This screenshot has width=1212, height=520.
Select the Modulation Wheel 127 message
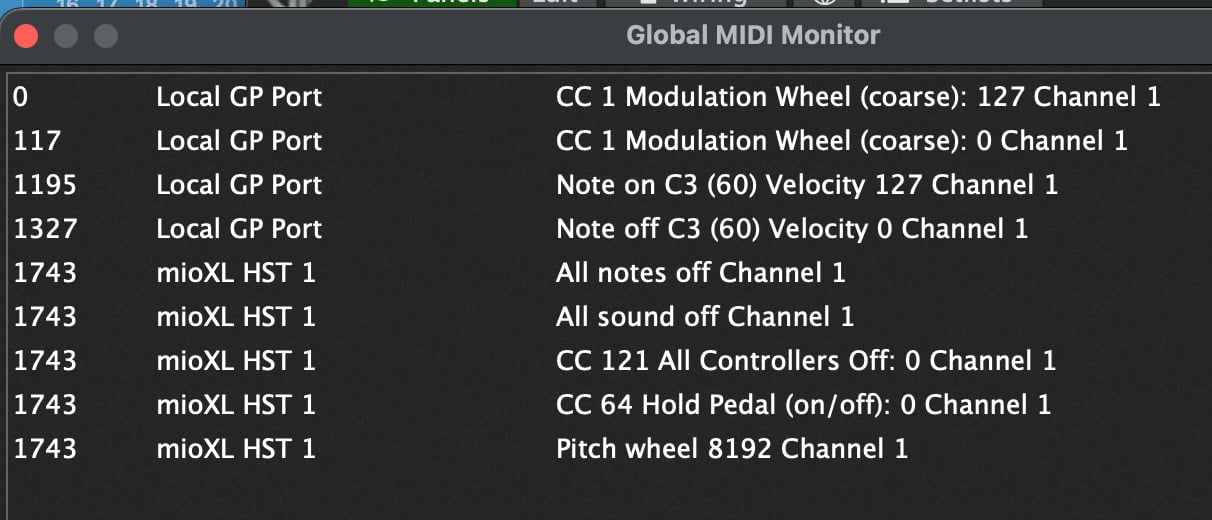point(857,97)
